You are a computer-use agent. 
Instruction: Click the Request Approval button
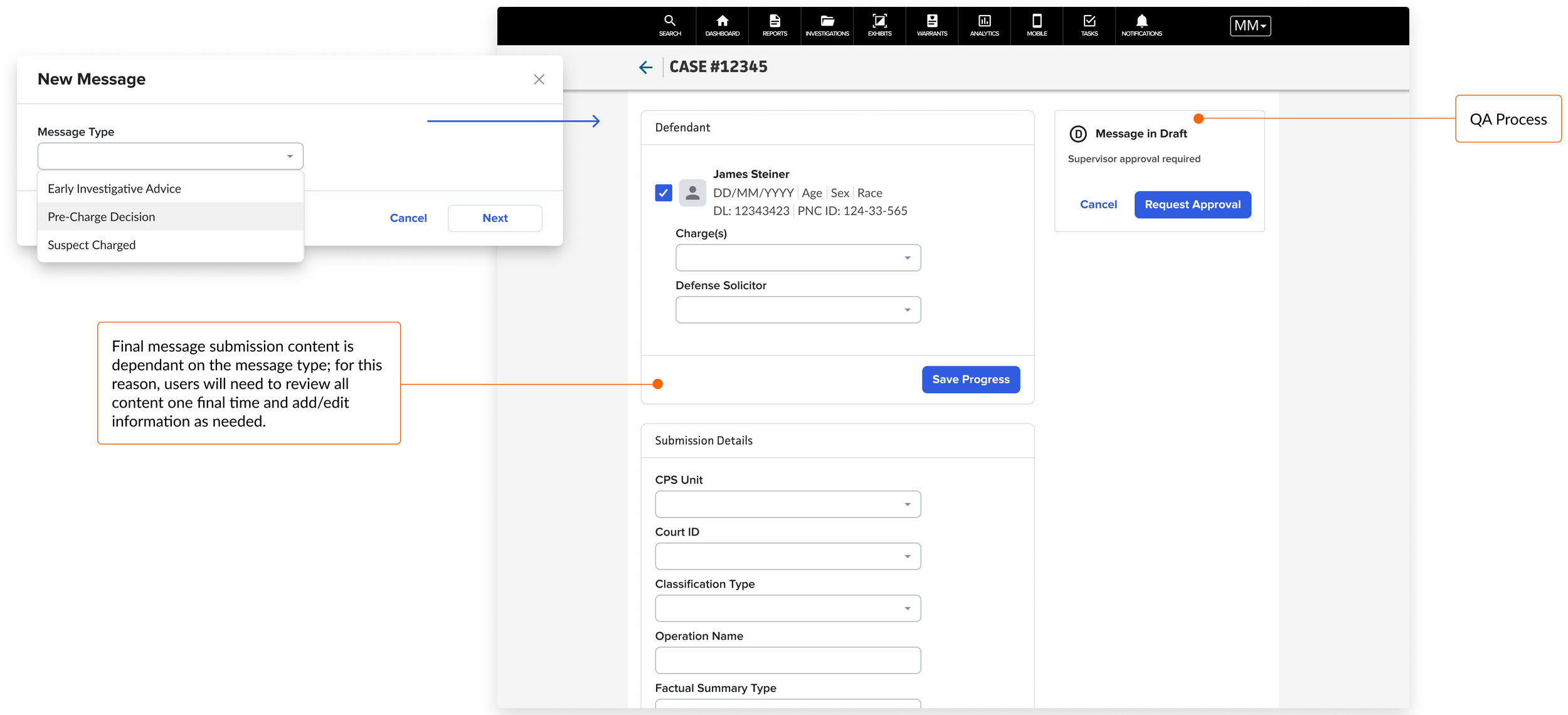pyautogui.click(x=1192, y=204)
